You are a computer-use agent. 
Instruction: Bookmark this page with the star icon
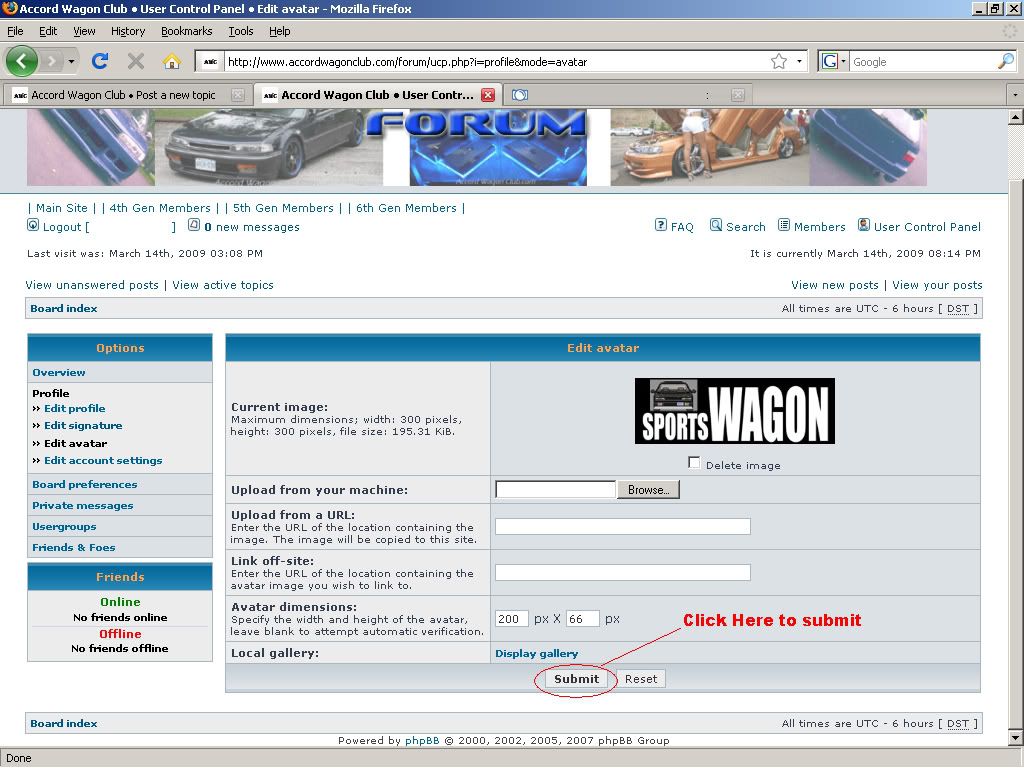[x=778, y=61]
